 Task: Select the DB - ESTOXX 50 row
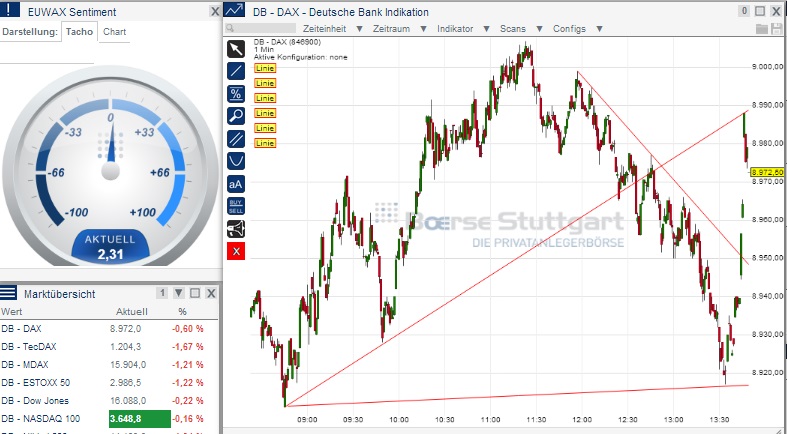(x=109, y=383)
